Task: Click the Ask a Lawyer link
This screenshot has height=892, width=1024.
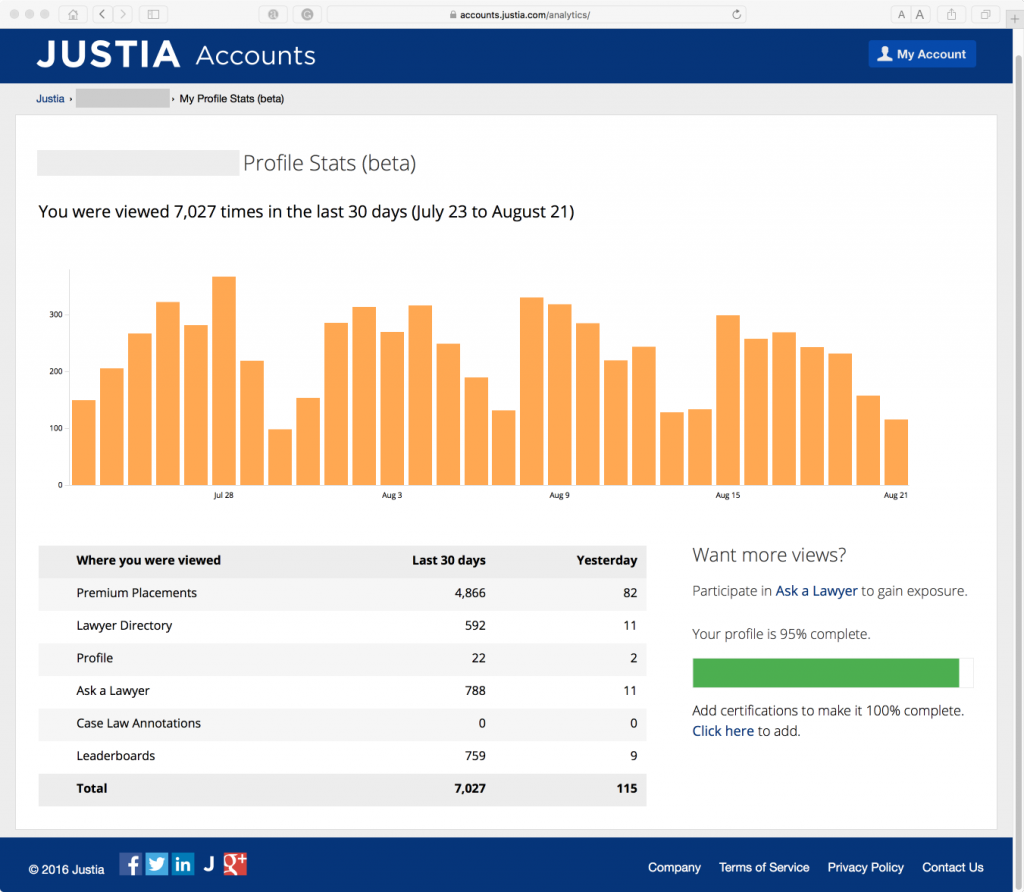Action: [816, 591]
